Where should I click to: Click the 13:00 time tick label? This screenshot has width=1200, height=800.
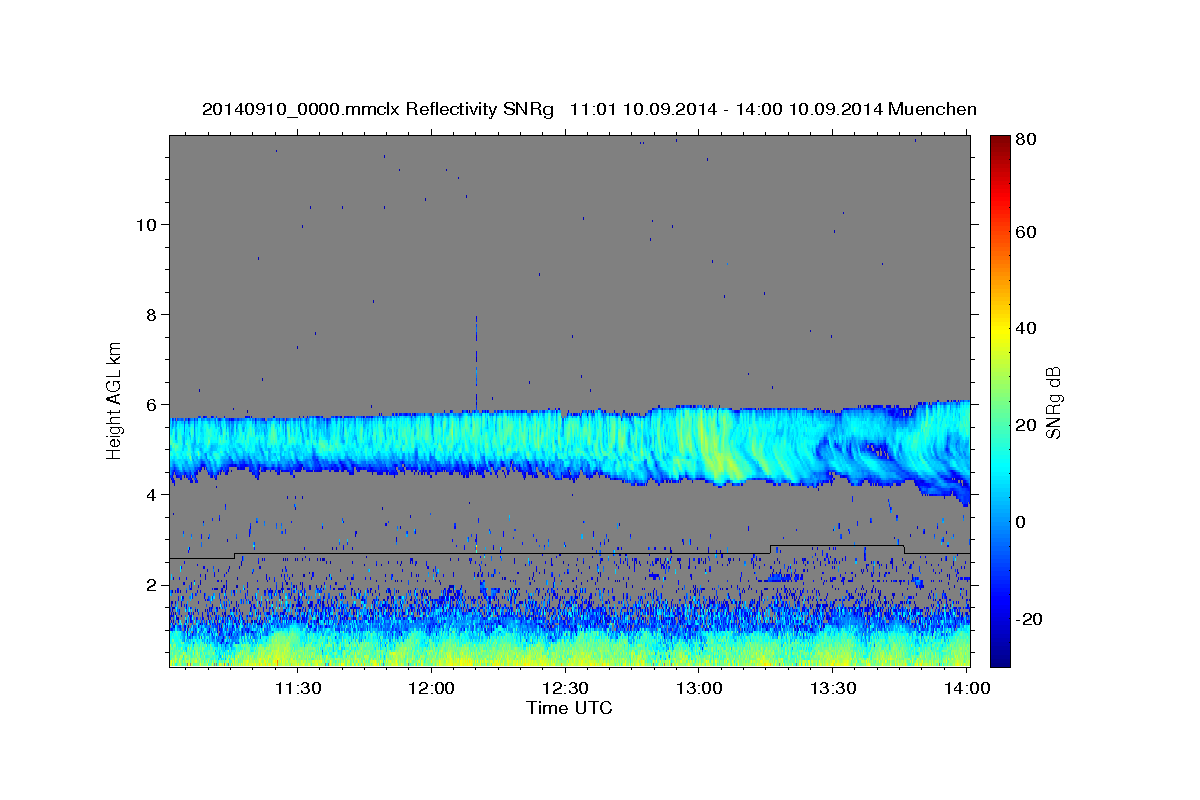699,689
